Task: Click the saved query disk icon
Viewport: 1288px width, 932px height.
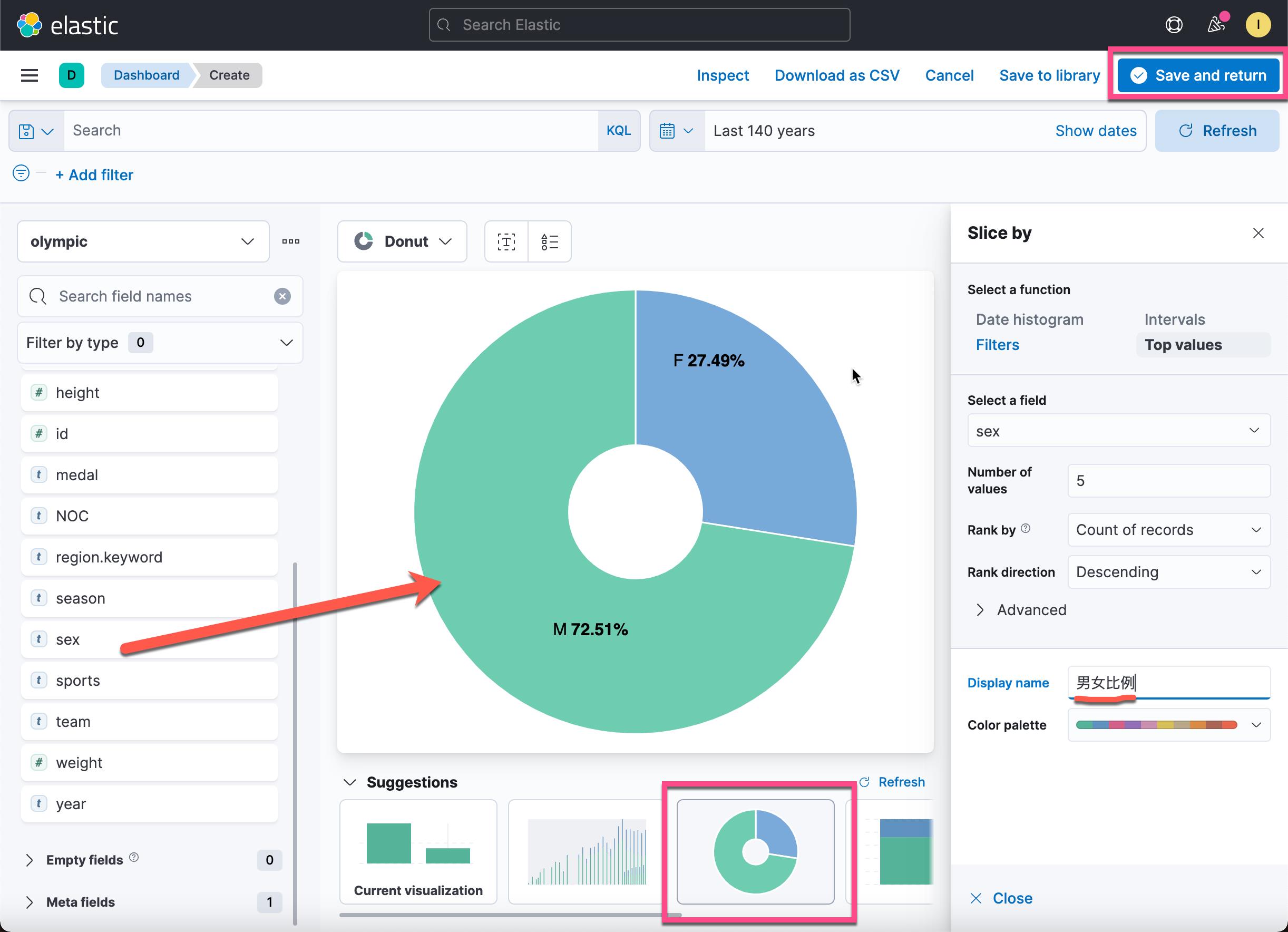Action: pyautogui.click(x=36, y=131)
